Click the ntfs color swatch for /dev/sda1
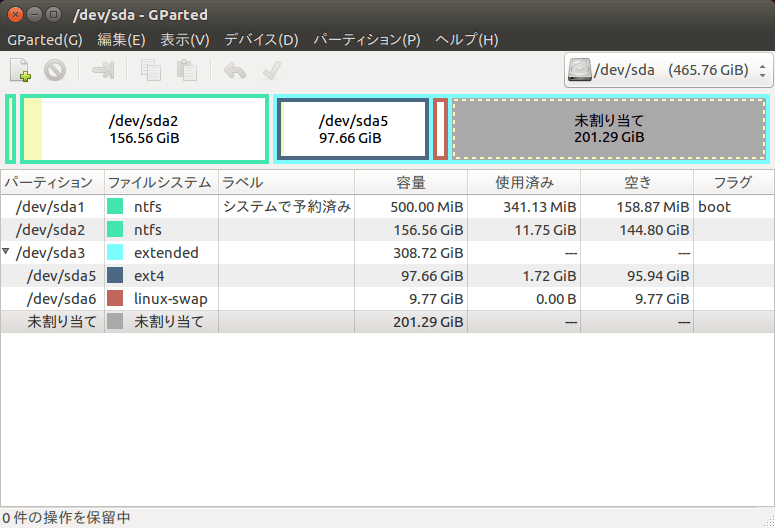The width and height of the screenshot is (775, 528). 115,206
